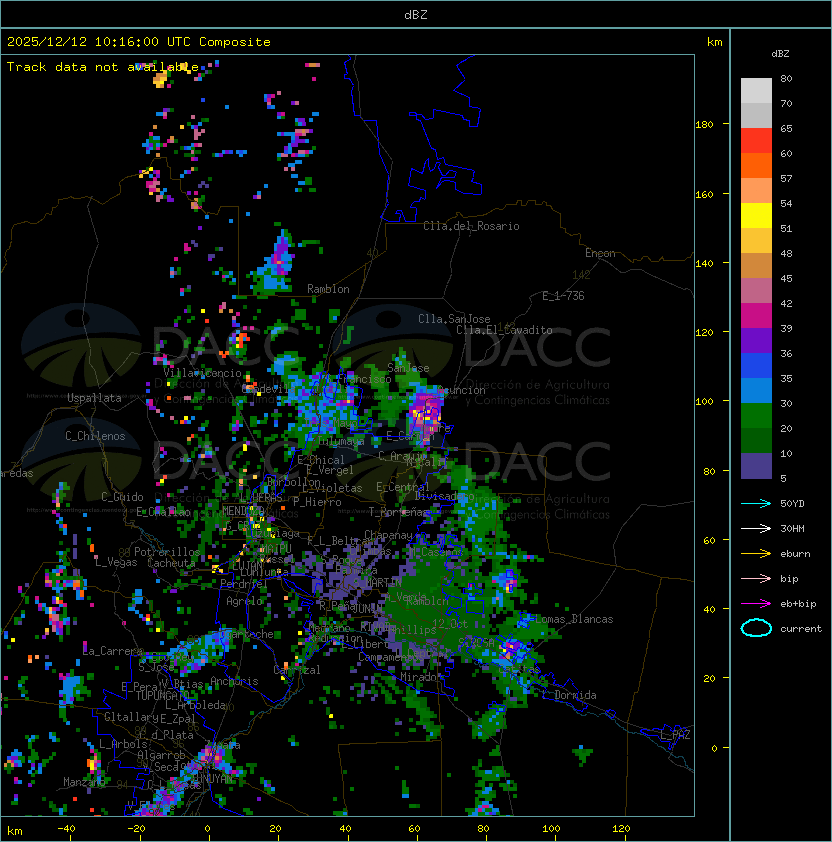Click the L_Dormida place label
The image size is (832, 842).
point(569,695)
